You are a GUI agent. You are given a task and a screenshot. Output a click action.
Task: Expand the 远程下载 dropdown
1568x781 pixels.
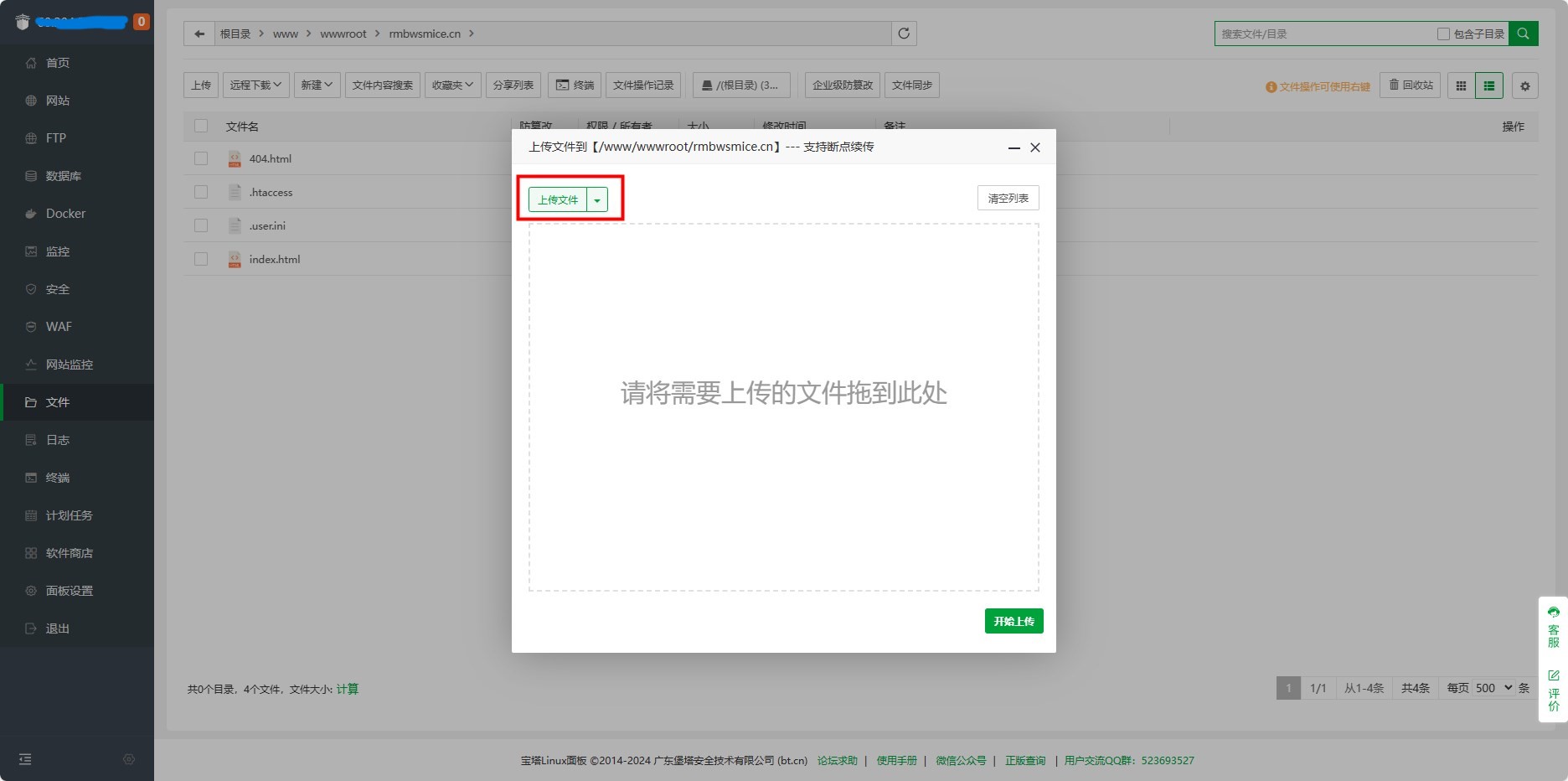pos(256,85)
